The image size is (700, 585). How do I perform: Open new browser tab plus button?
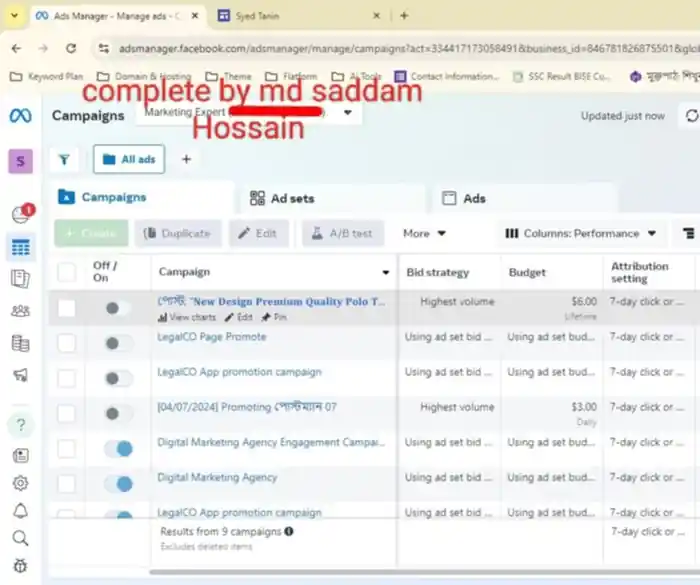point(404,16)
